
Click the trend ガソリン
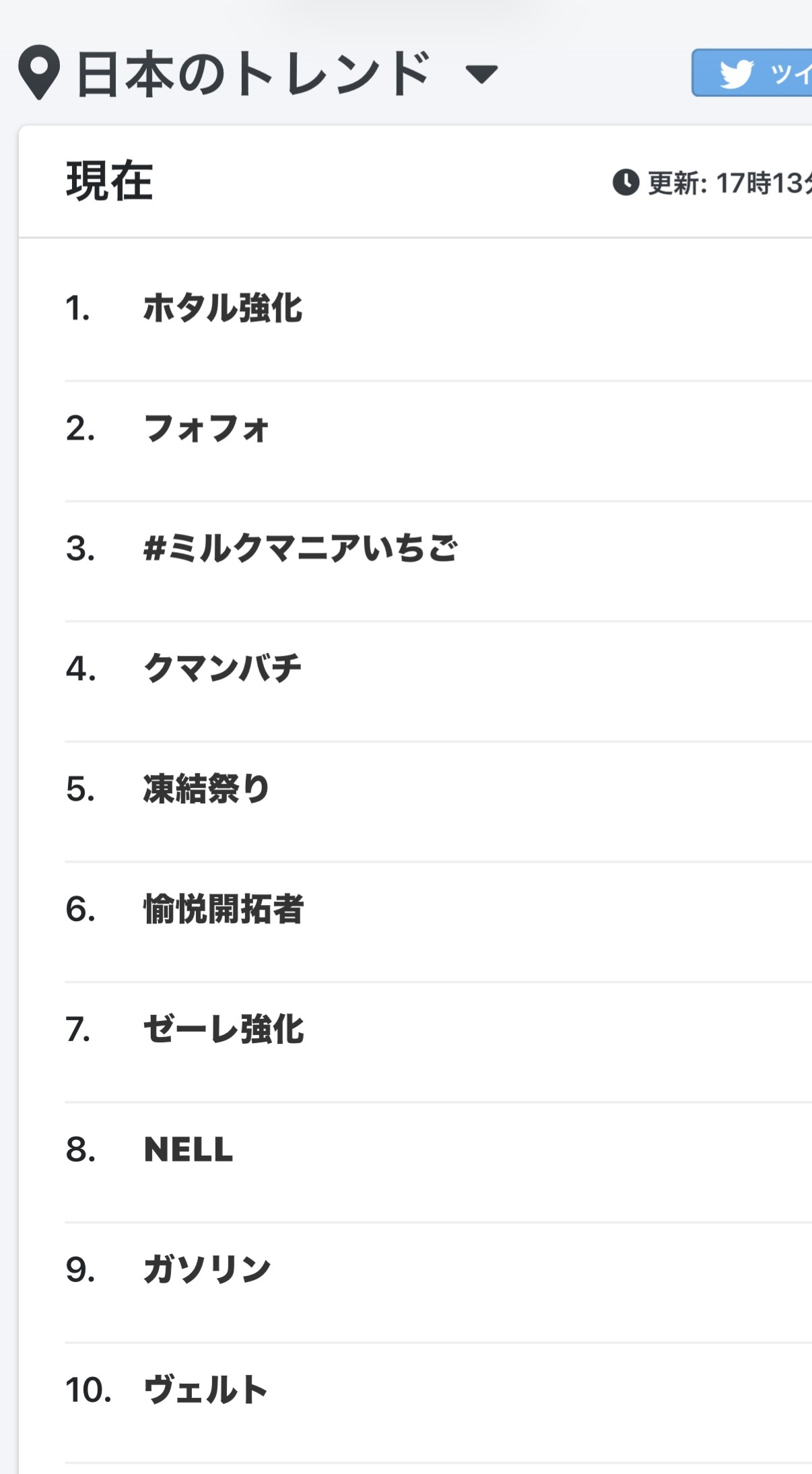(x=207, y=1269)
